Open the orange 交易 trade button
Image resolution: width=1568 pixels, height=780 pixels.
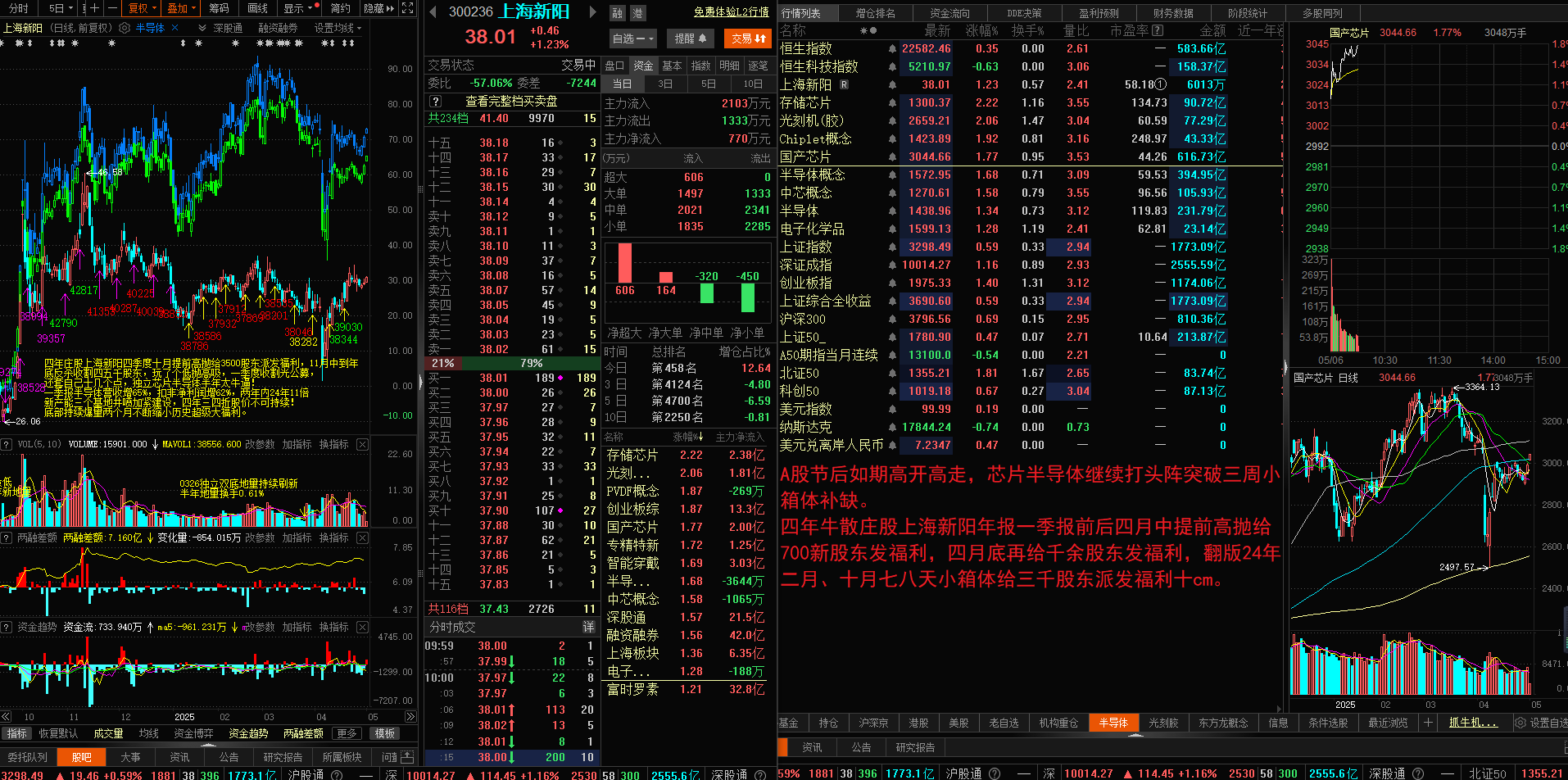click(748, 39)
